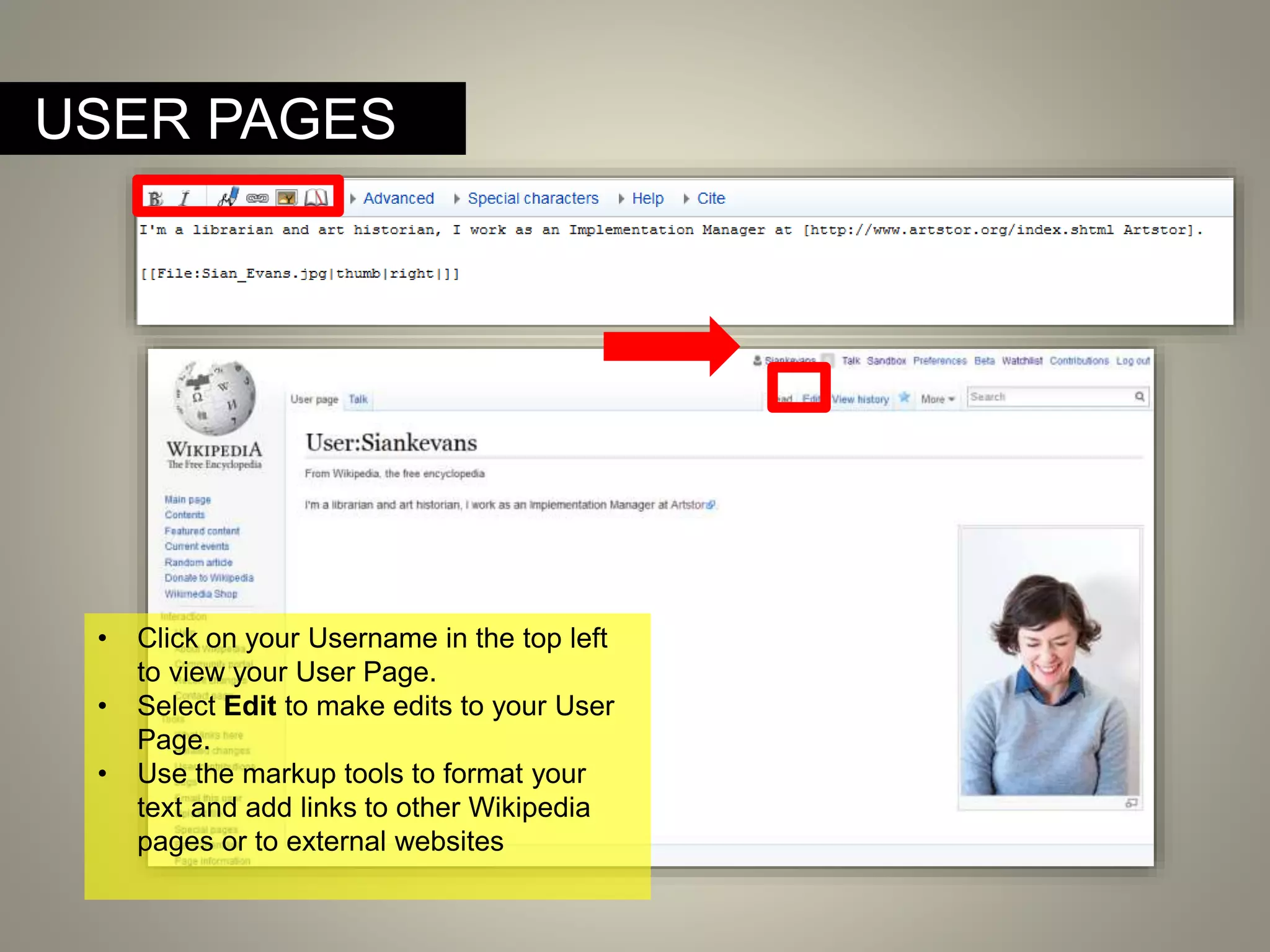1270x952 pixels.
Task: Open the More dropdown menu
Action: pyautogui.click(x=938, y=399)
